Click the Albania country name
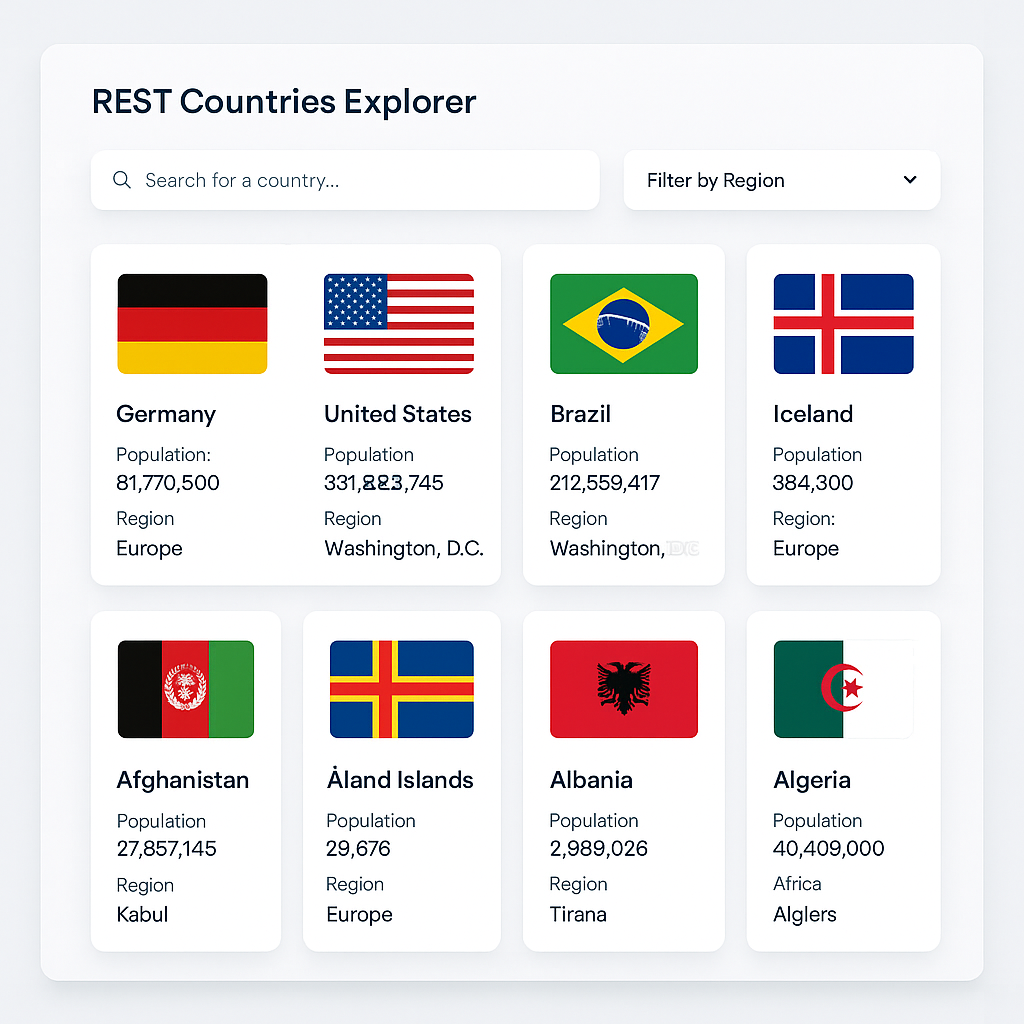The image size is (1024, 1024). (x=591, y=780)
